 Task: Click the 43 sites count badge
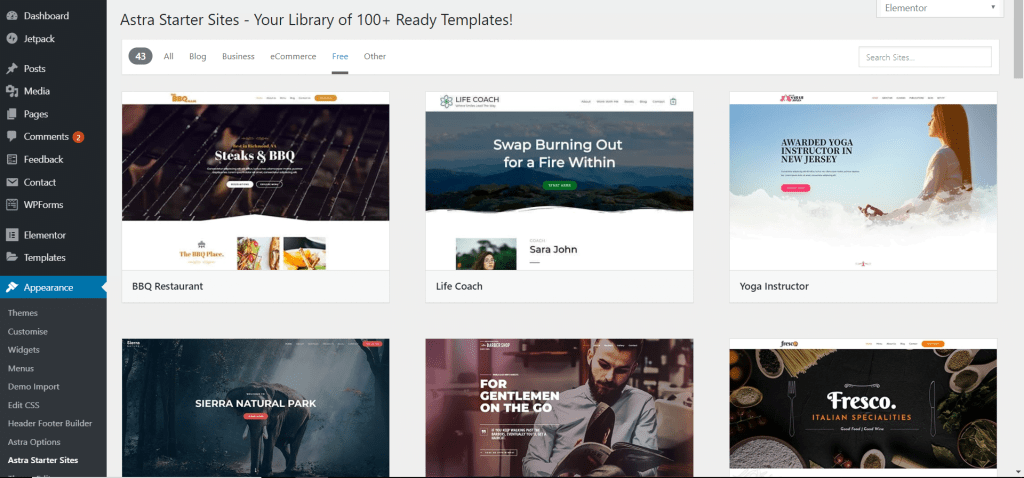coord(140,57)
